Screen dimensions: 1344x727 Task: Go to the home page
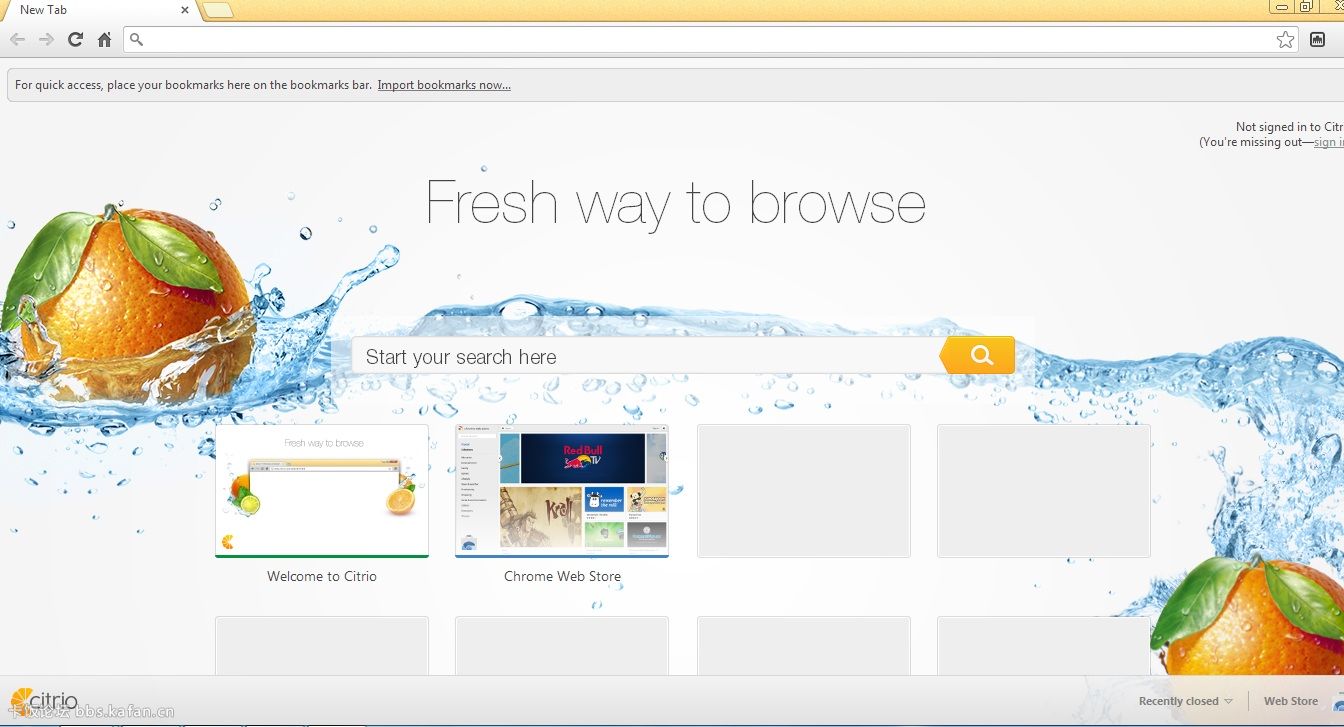104,40
